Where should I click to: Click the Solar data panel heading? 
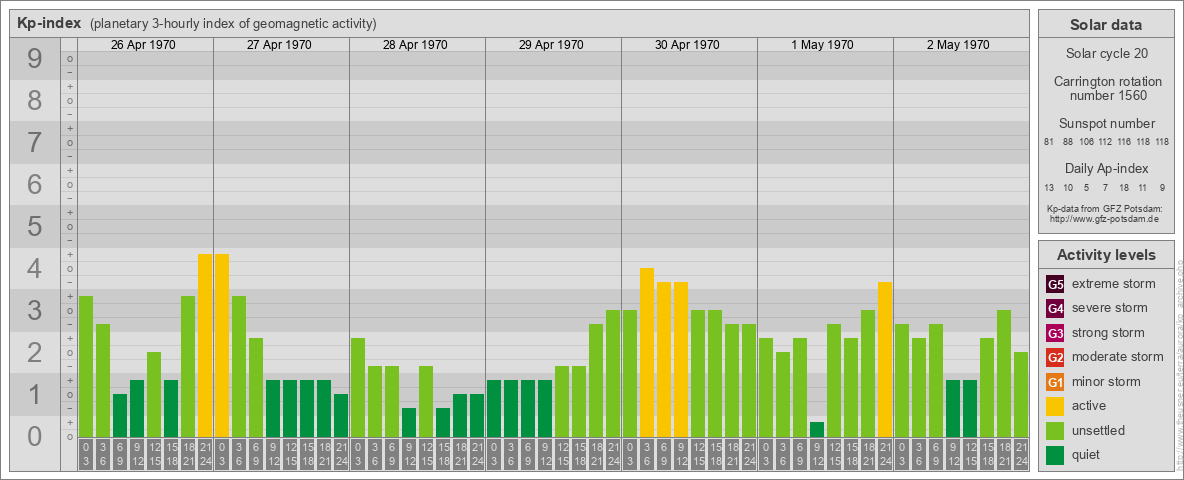pyautogui.click(x=1105, y=25)
